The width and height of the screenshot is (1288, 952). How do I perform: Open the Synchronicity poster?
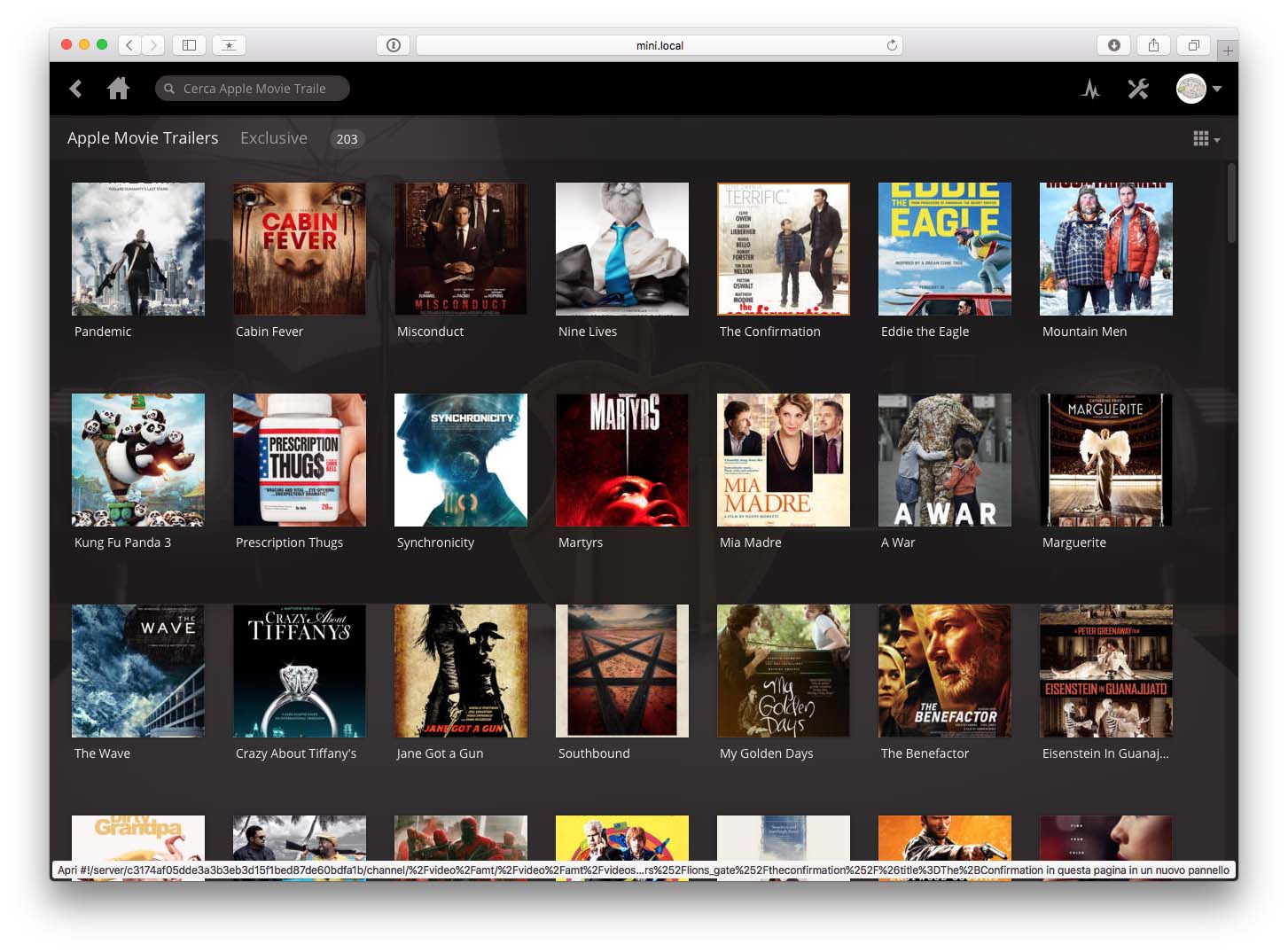[x=461, y=460]
